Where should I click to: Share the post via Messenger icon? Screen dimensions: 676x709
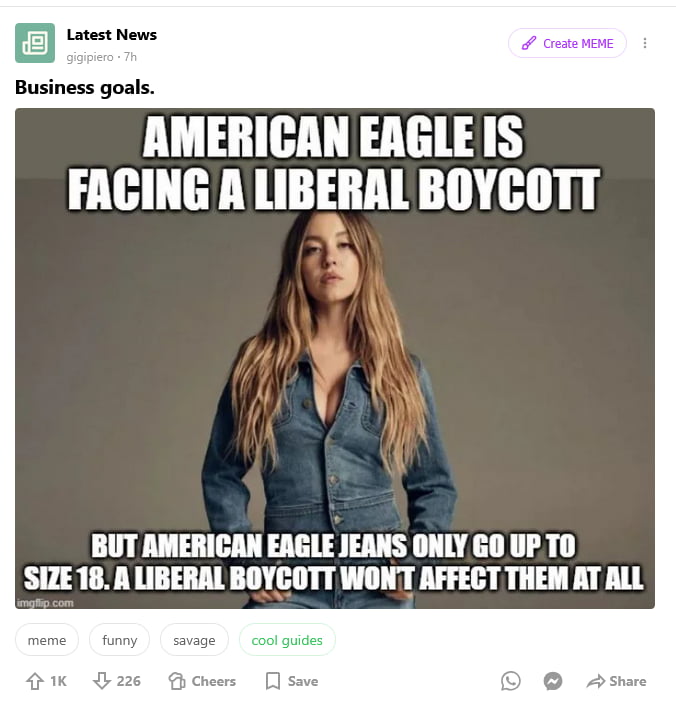pyautogui.click(x=553, y=681)
